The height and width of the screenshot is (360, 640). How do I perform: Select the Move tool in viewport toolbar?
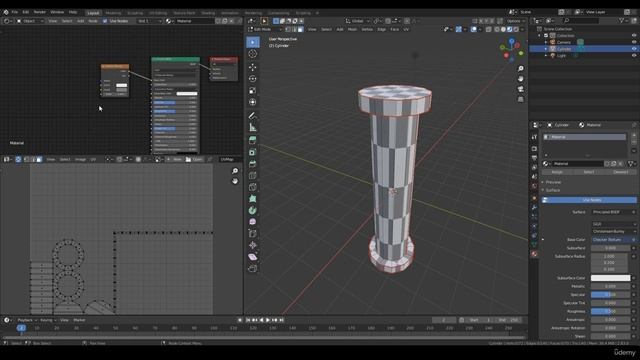(x=253, y=67)
